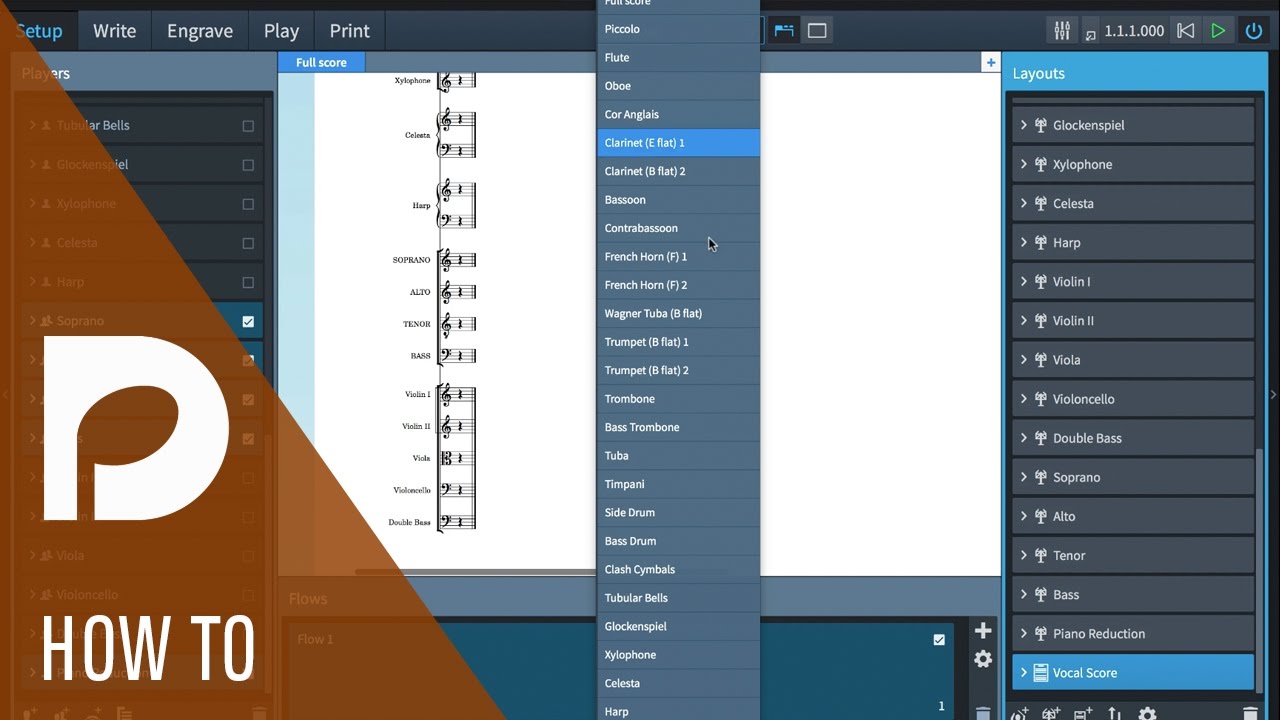Click the Tenor part layout icon

pyautogui.click(x=1040, y=556)
